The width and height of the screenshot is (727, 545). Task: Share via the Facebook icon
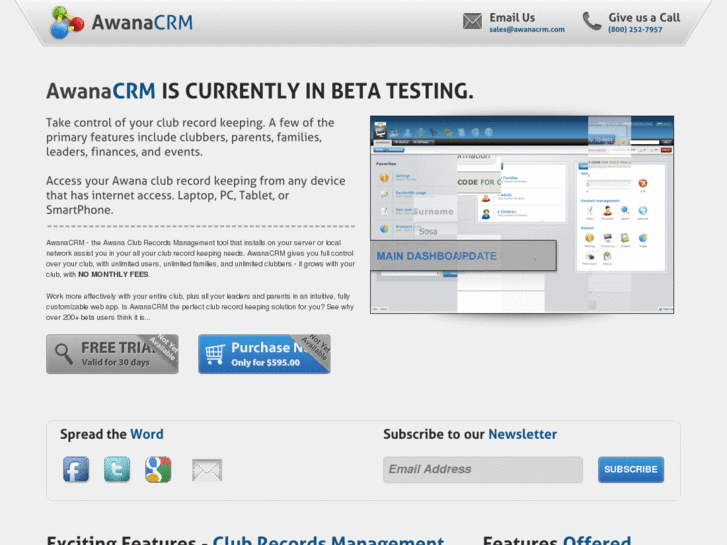coord(76,469)
